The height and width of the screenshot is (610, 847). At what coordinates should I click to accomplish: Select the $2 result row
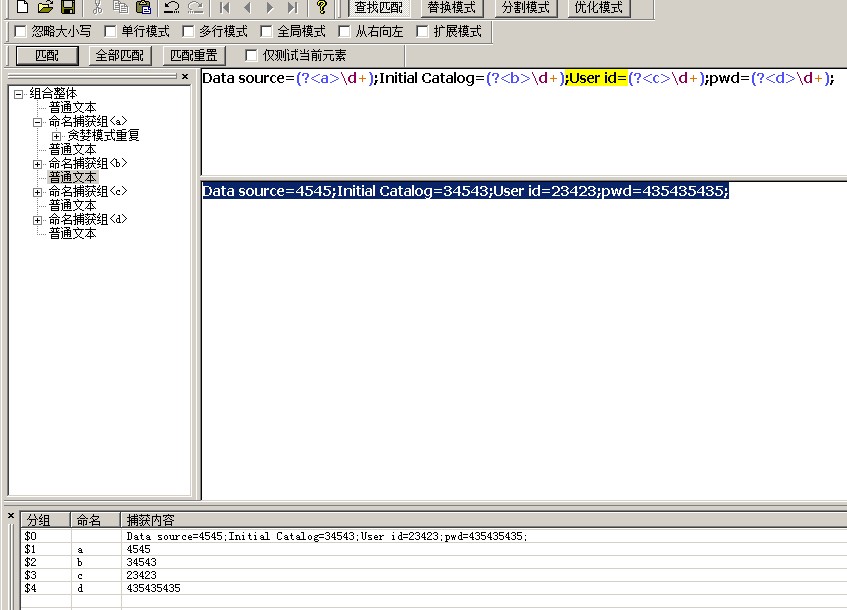[x=434, y=562]
